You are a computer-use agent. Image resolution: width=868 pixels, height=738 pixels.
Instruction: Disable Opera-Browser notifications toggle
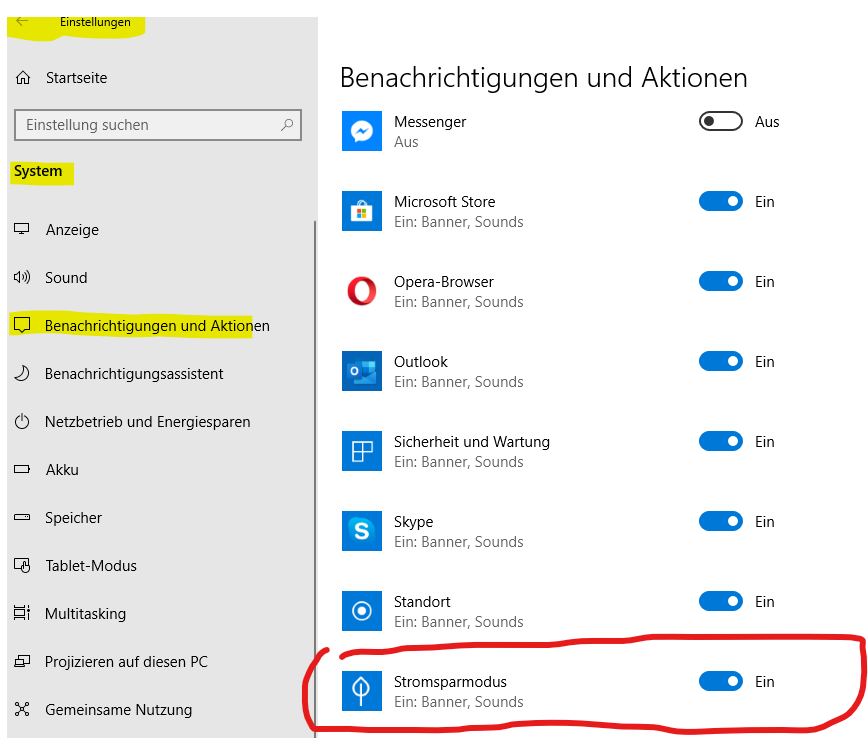point(720,281)
